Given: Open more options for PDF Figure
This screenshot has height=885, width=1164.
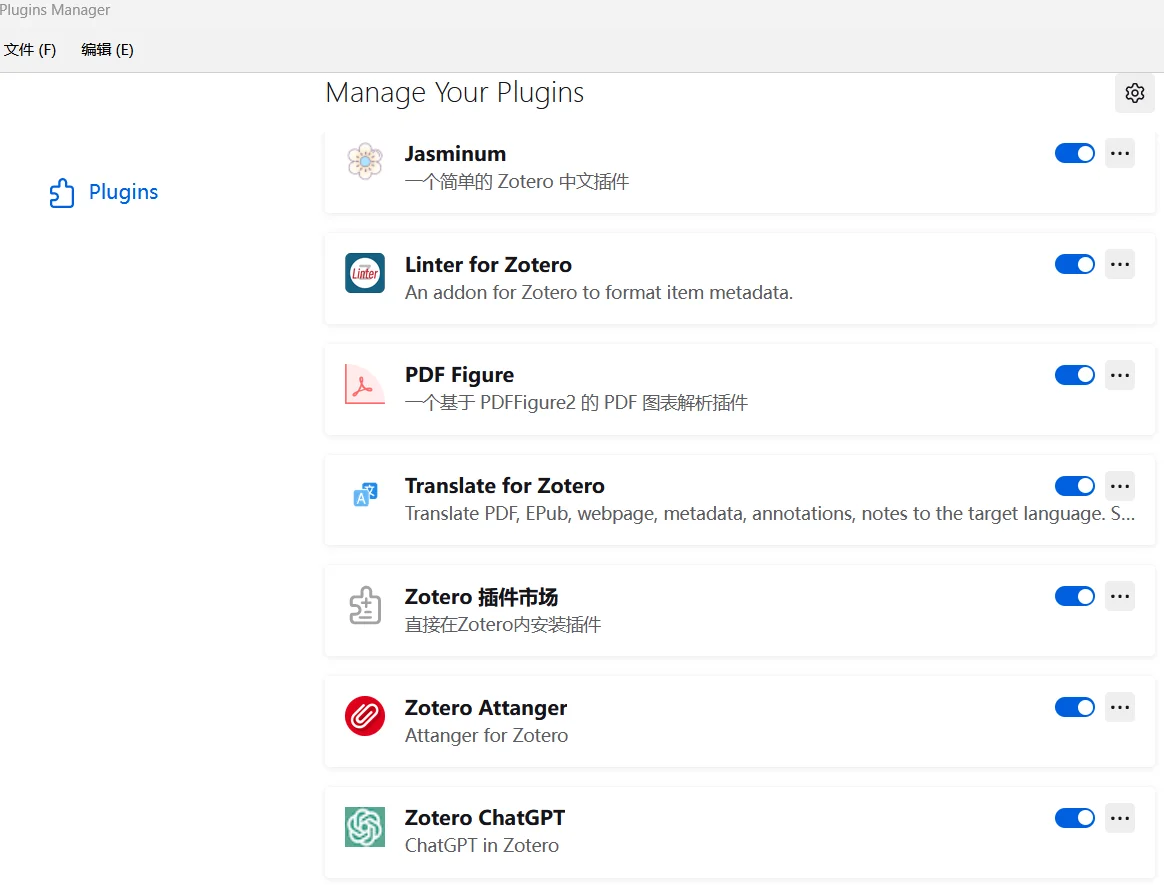Looking at the screenshot, I should coord(1120,375).
